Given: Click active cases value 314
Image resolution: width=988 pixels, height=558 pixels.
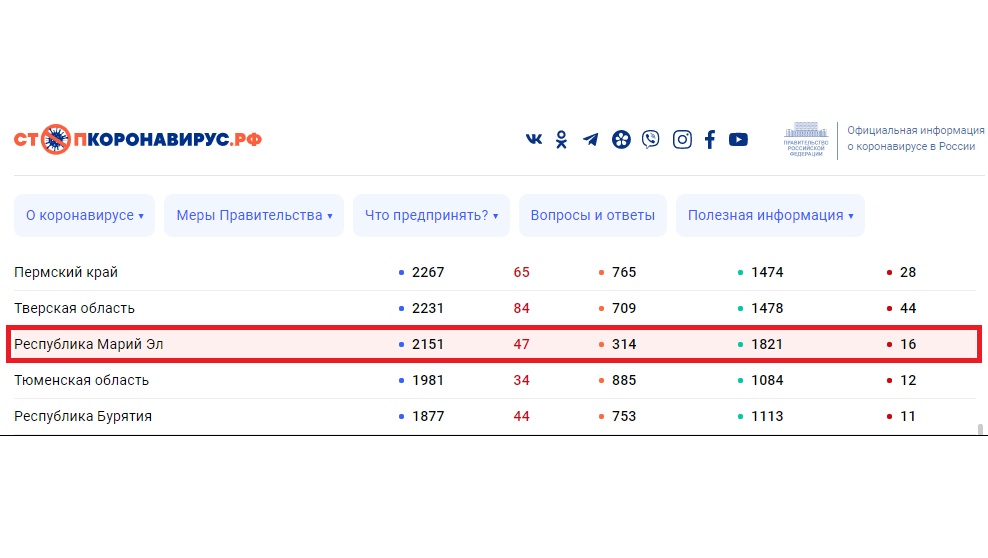Looking at the screenshot, I should [624, 344].
